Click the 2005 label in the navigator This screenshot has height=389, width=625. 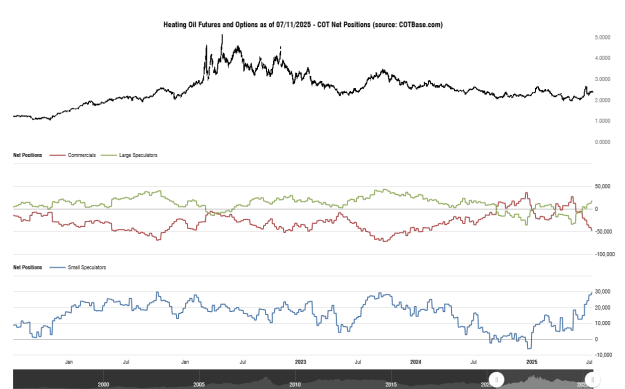tap(199, 385)
